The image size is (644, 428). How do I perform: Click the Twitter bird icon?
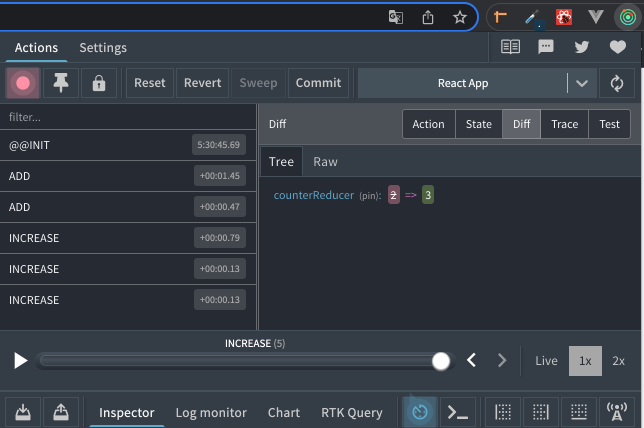[x=582, y=47]
